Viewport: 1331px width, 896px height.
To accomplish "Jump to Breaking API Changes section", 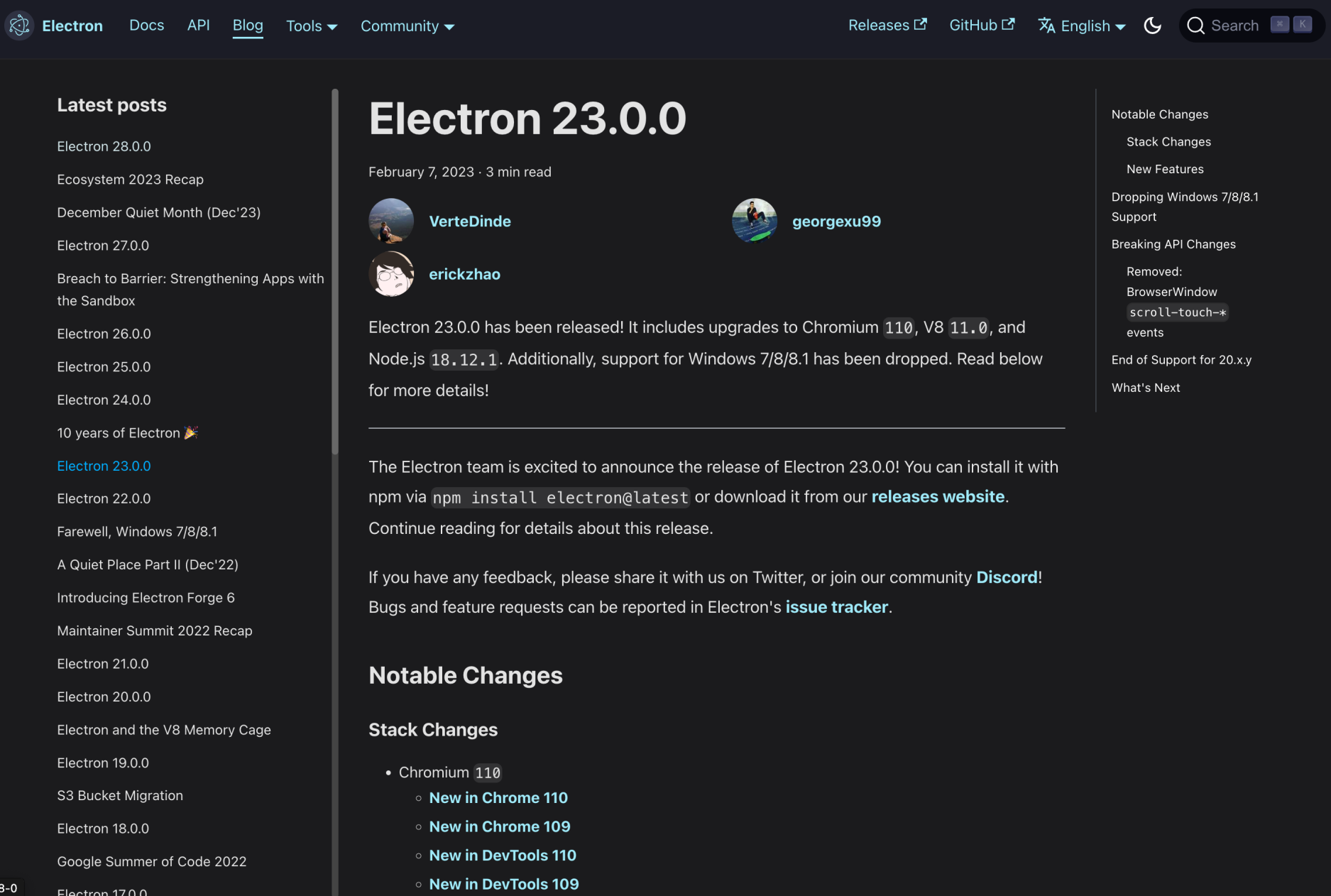I will [x=1173, y=244].
